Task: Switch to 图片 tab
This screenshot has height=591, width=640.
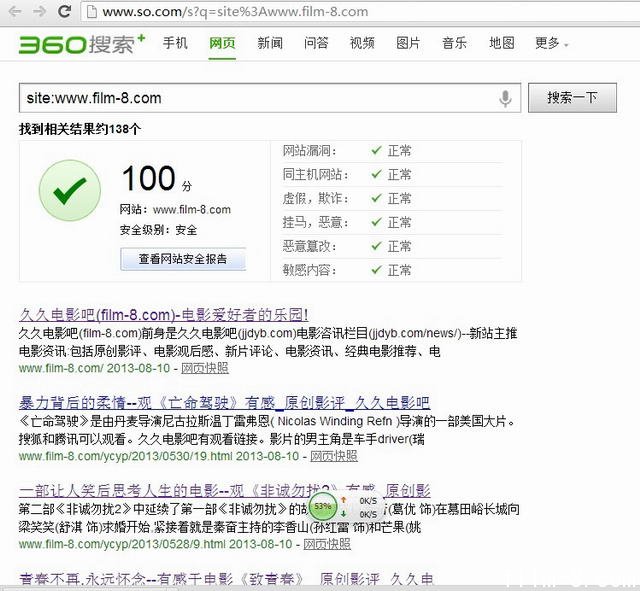Action: (408, 43)
